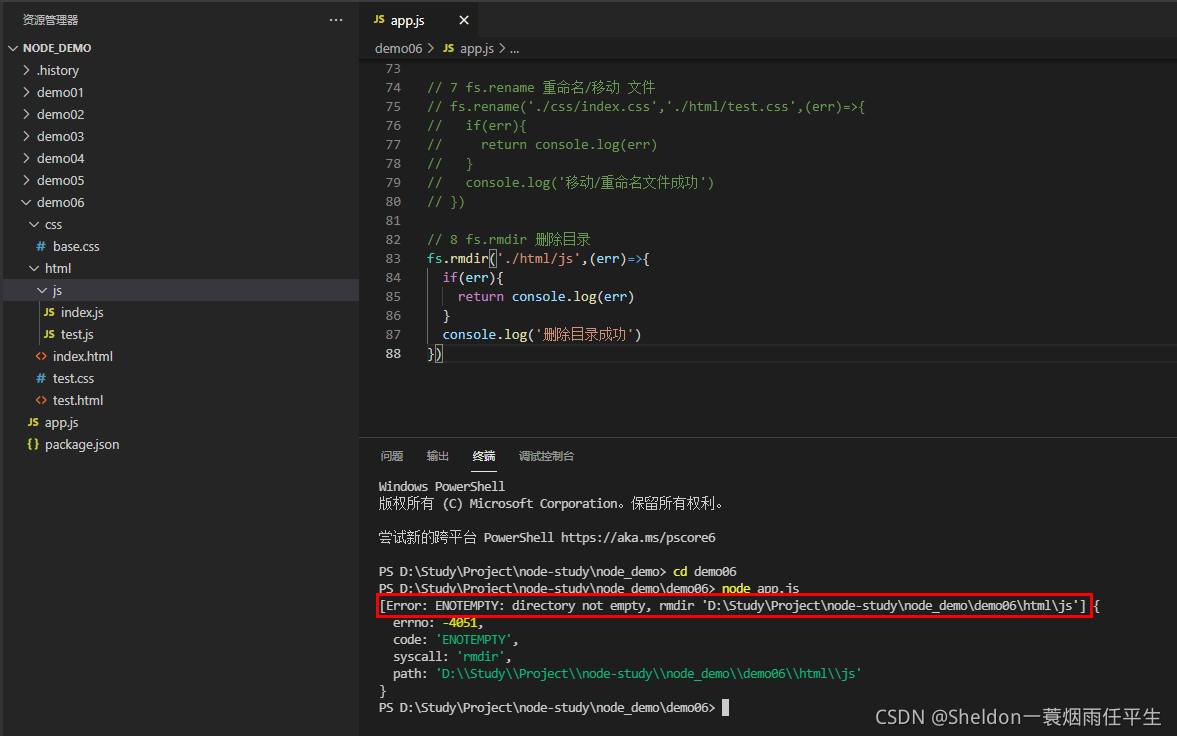
Task: Click the "code: 'ENOTEMPTY'" terminal line
Action: coord(456,640)
